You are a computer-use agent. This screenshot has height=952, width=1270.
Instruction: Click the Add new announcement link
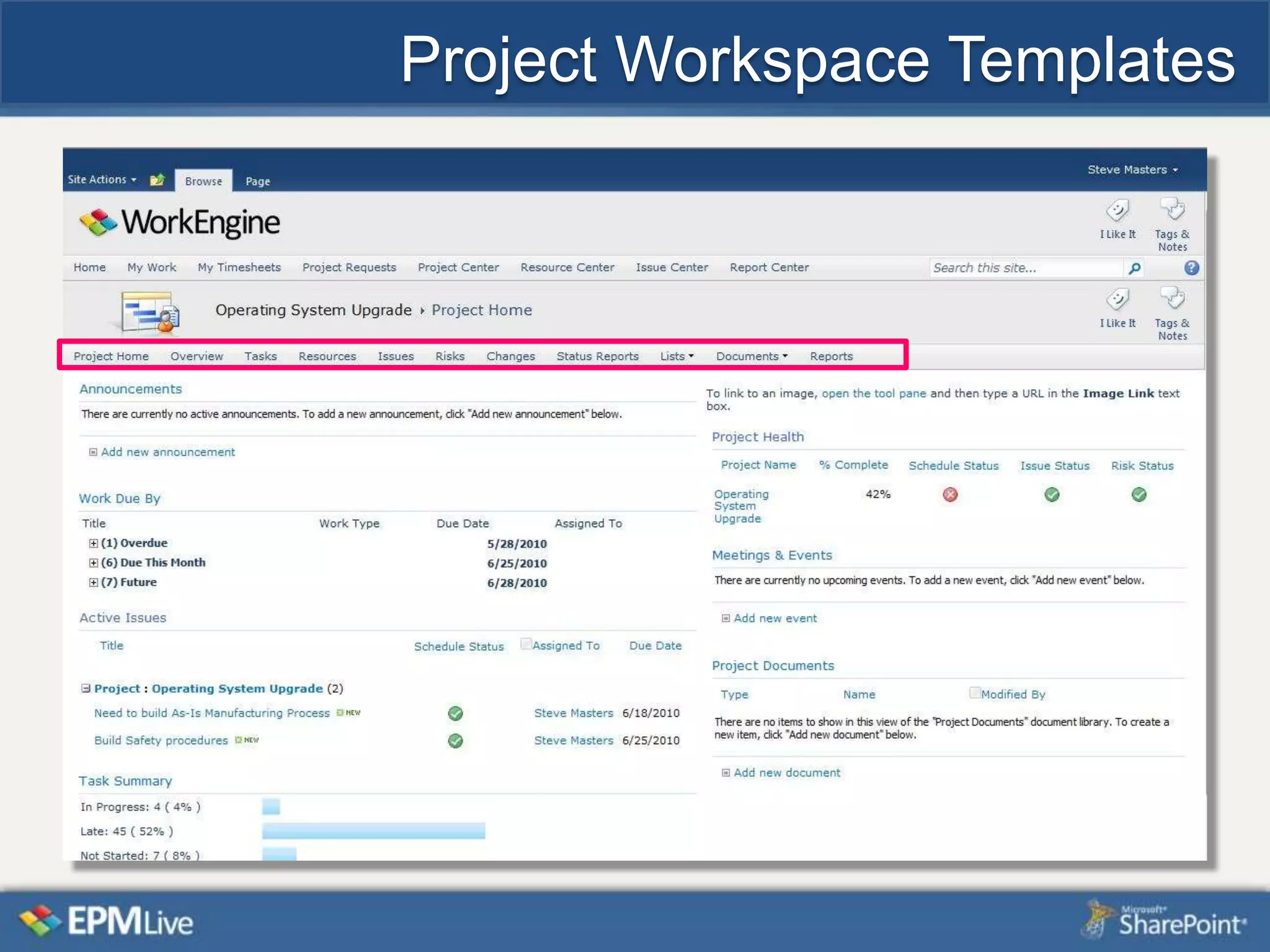(168, 452)
